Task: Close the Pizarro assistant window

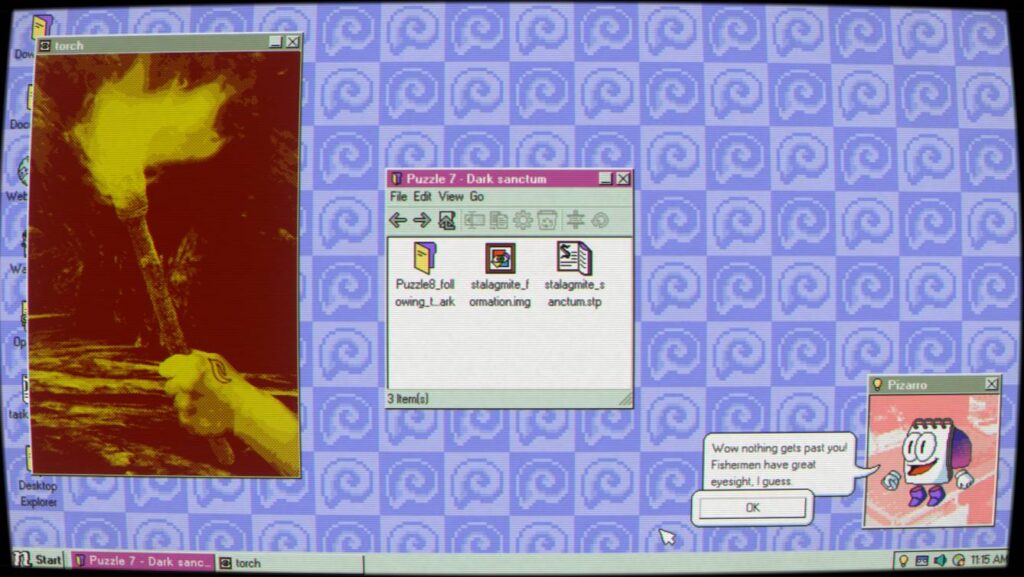Action: pyautogui.click(x=991, y=384)
